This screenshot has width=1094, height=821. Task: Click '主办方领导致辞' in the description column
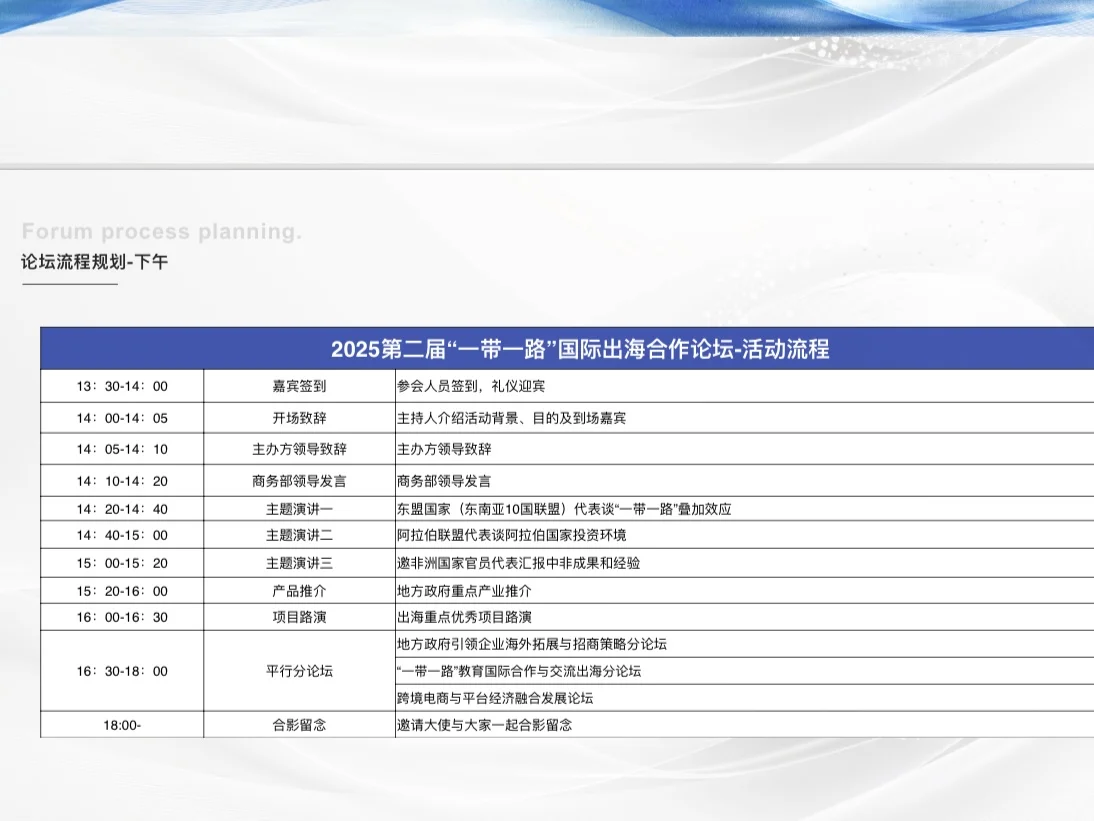444,449
